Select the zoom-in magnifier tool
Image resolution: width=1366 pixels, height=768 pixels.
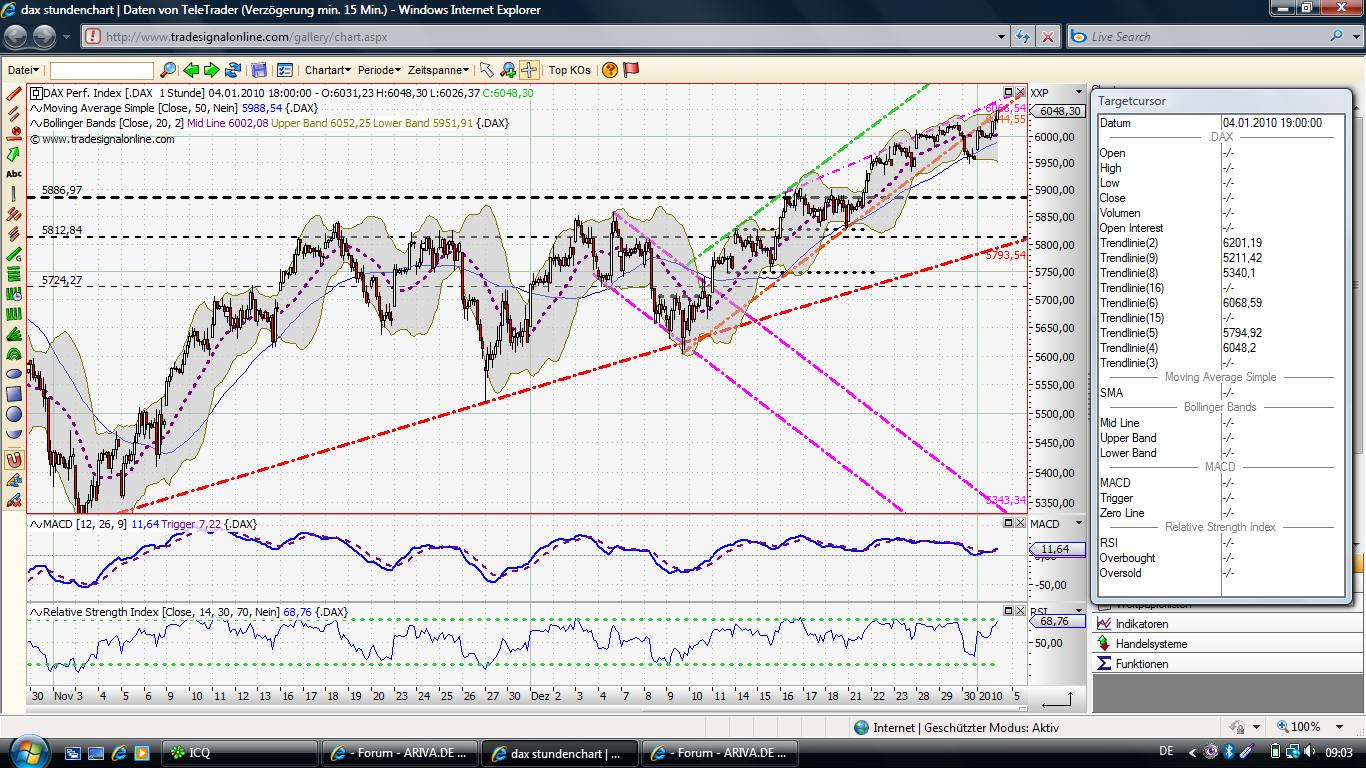508,70
